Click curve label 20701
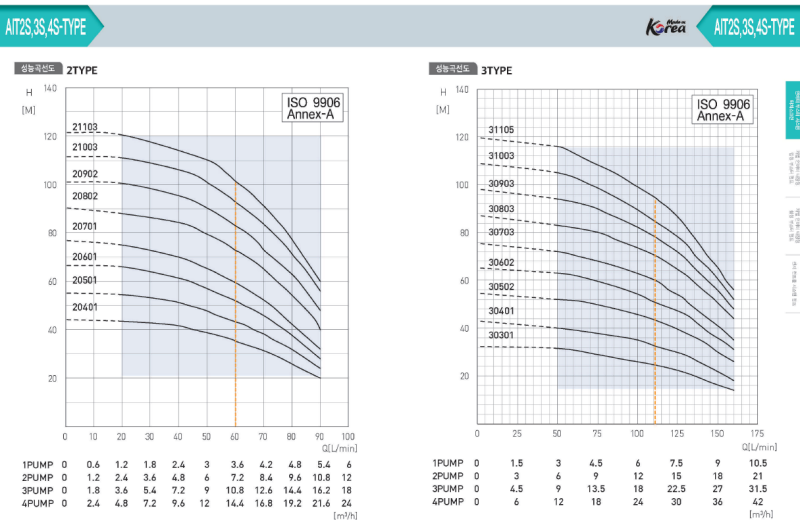Viewport: 800px width, 525px height. point(85,227)
